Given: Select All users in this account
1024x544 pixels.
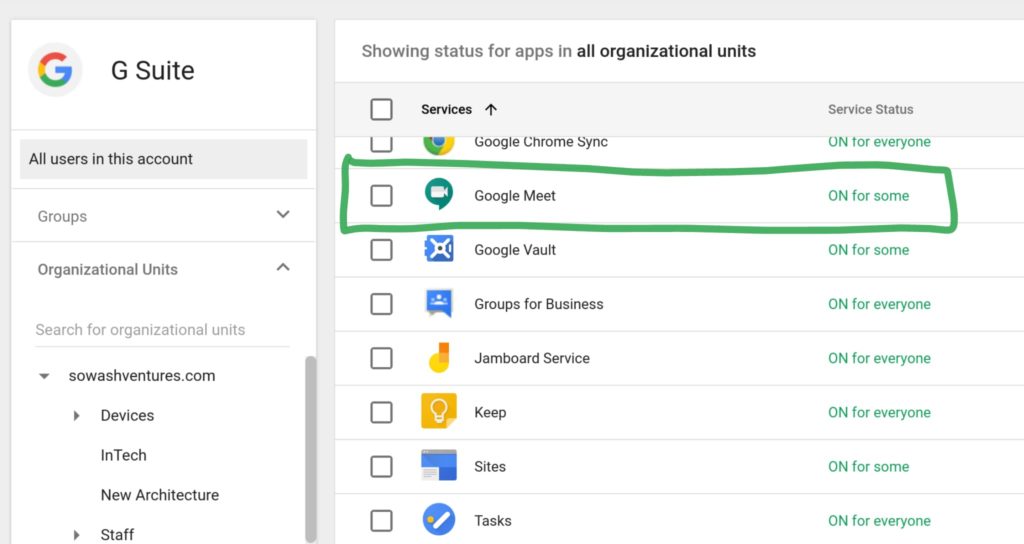Looking at the screenshot, I should 163,159.
